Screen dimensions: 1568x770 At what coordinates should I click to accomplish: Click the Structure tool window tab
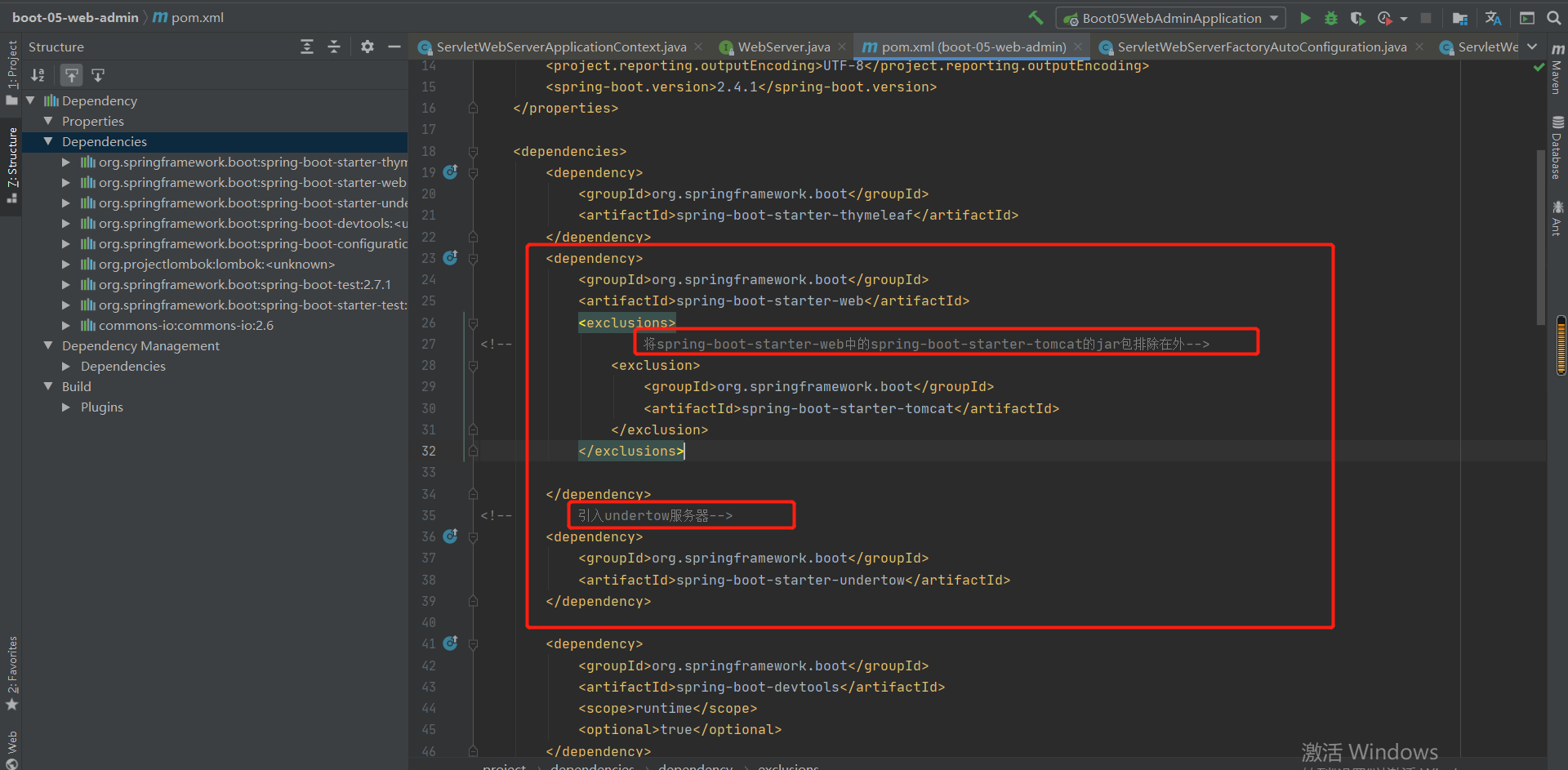coord(11,166)
